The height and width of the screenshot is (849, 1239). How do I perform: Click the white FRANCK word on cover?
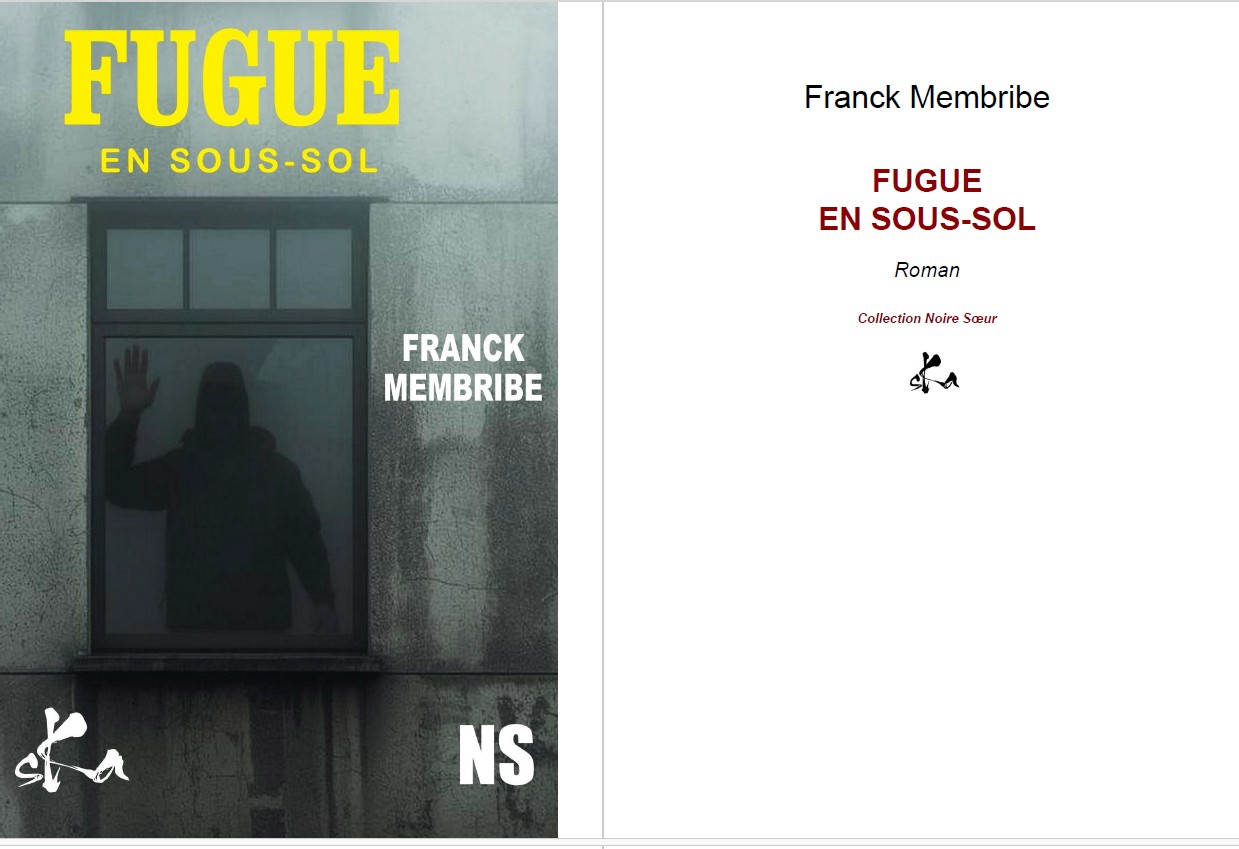(463, 348)
